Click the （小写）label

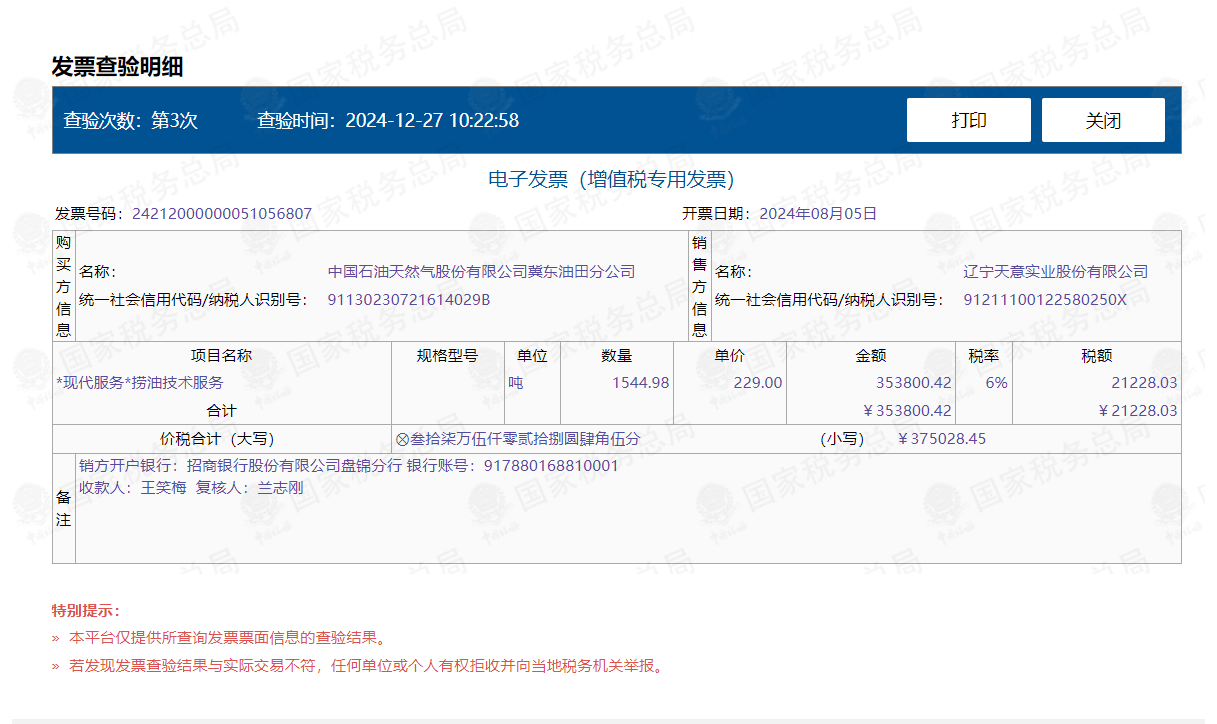[x=842, y=438]
